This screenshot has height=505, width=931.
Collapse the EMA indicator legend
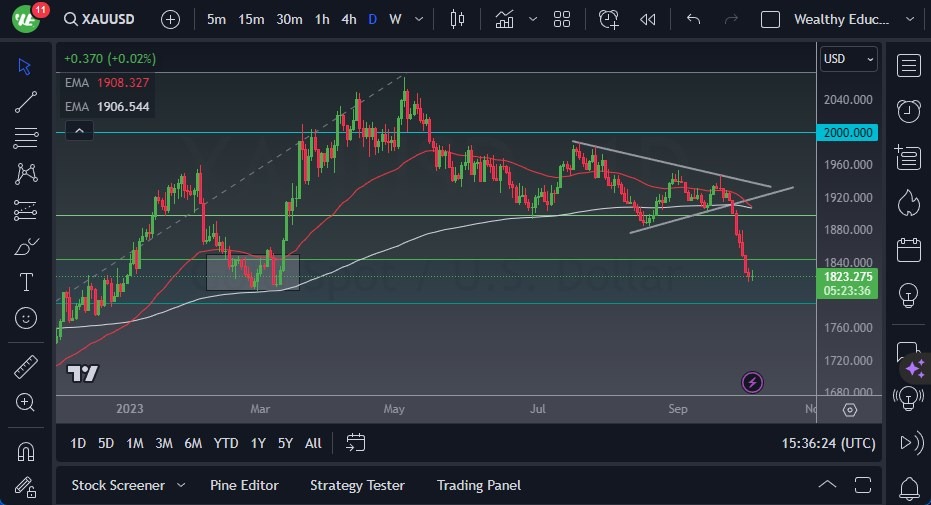[79, 130]
